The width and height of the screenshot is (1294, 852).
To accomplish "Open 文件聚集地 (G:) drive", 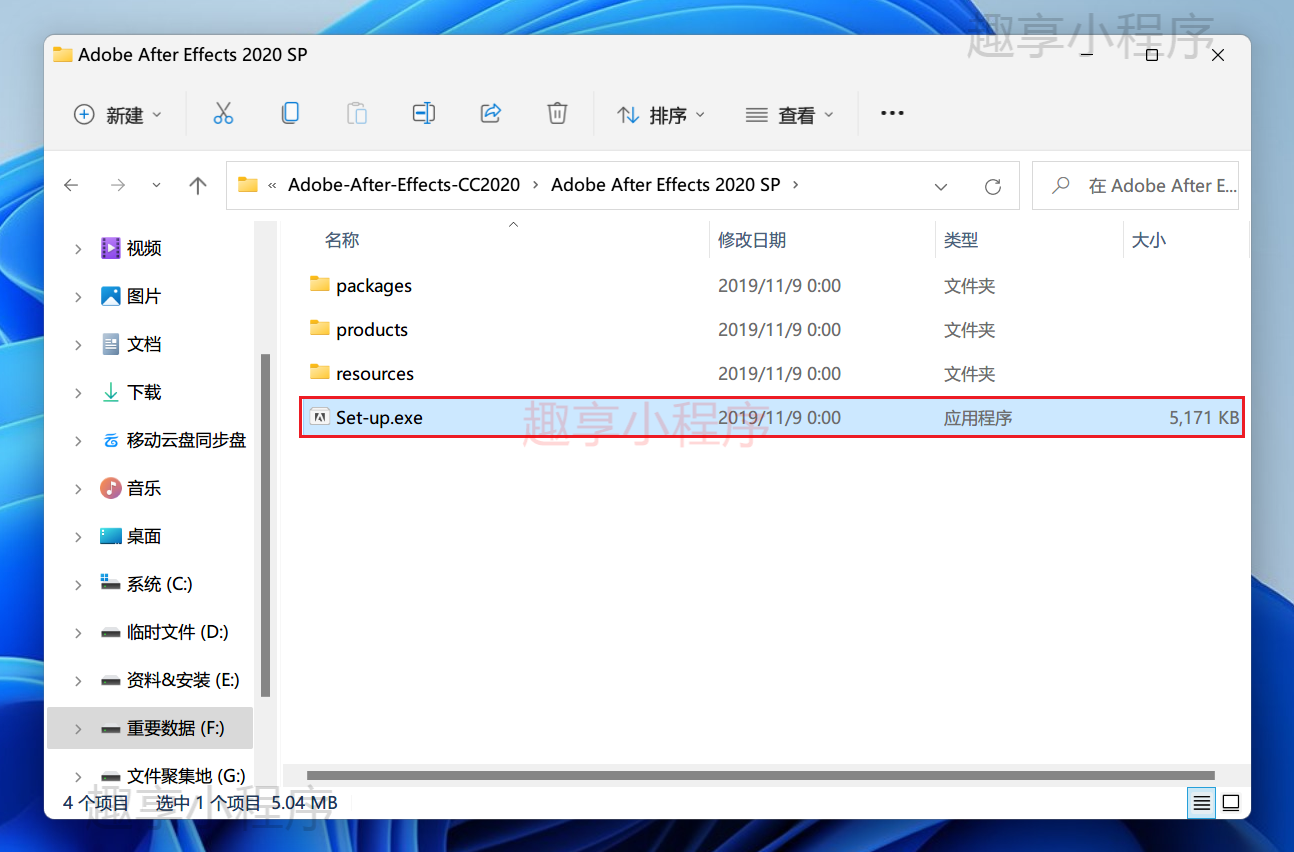I will [186, 776].
